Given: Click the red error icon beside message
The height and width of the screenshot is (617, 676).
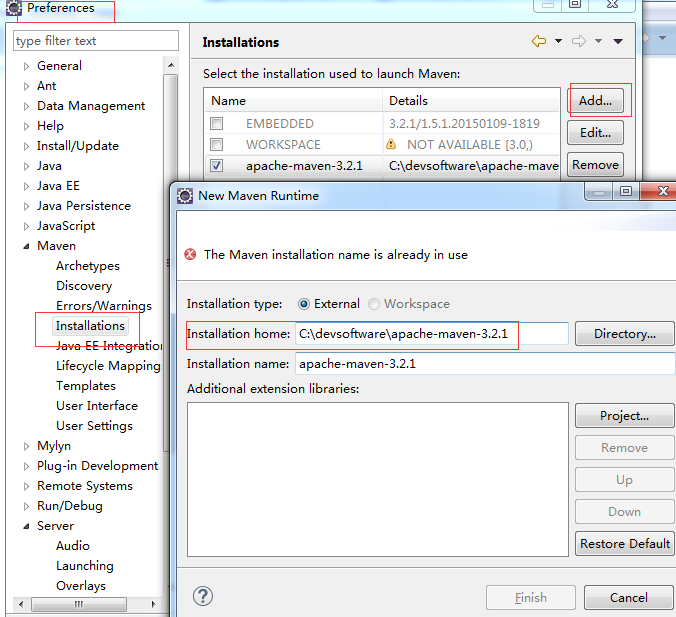Looking at the screenshot, I should (x=190, y=254).
